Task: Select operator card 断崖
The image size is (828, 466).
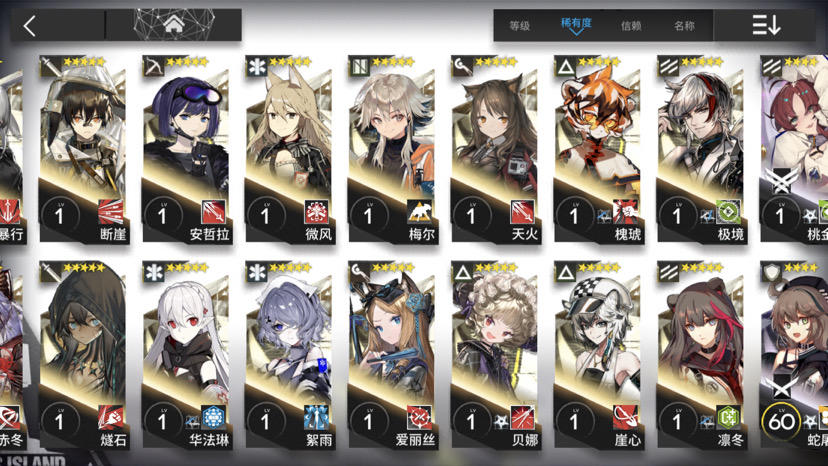Action: [83, 150]
